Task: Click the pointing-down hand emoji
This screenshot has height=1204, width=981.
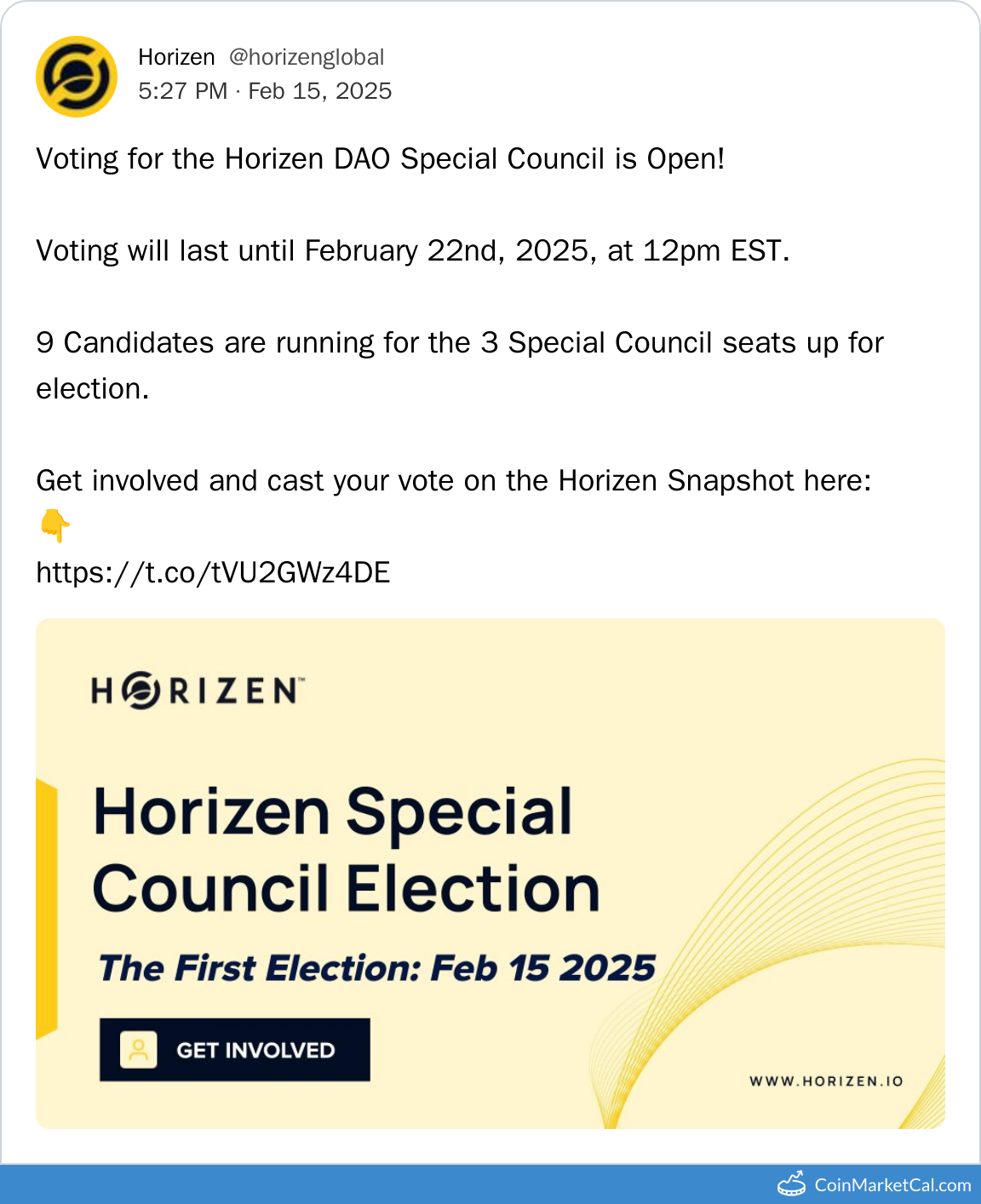Action: 54,525
